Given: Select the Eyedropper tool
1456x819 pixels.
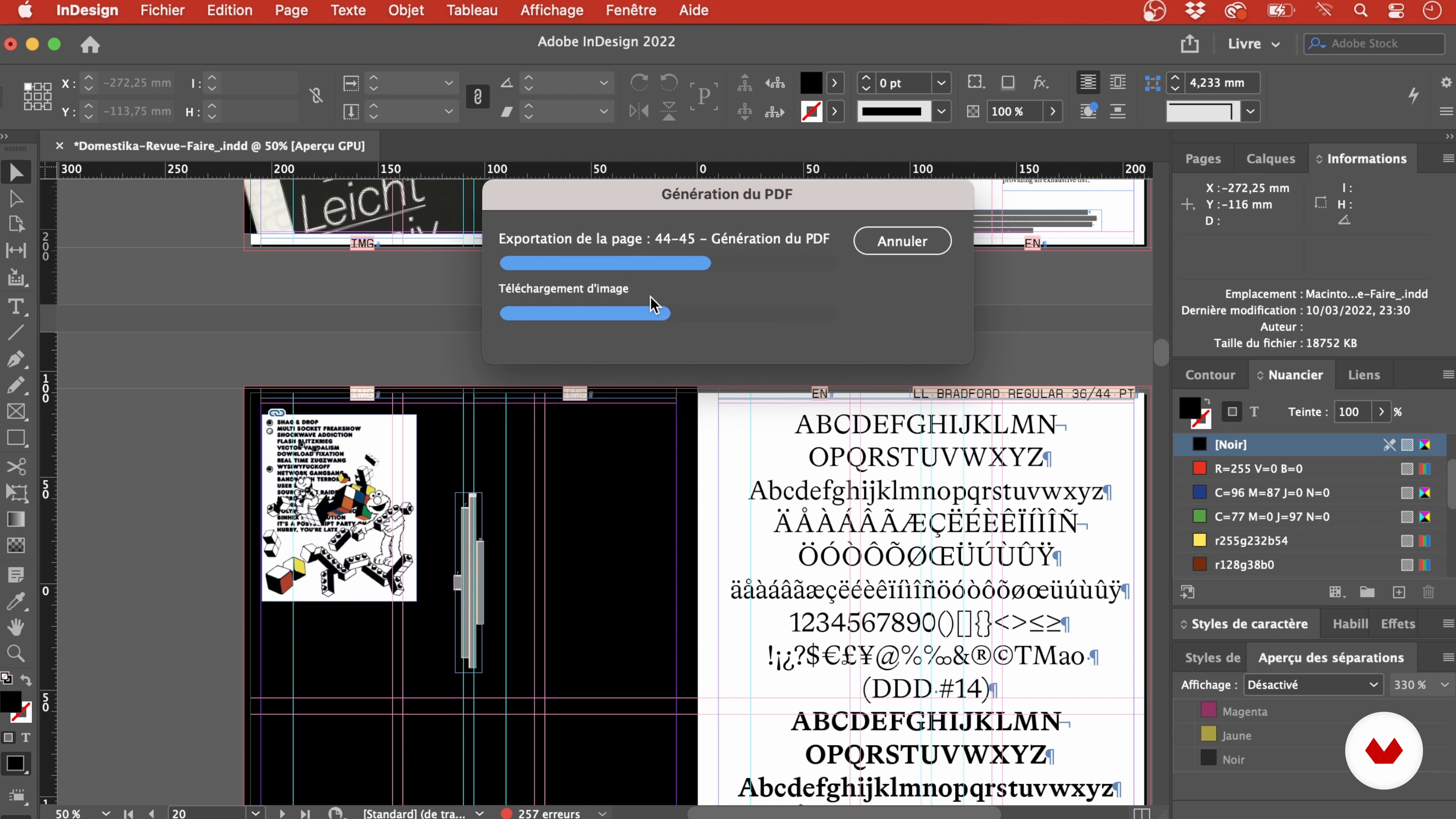Looking at the screenshot, I should (16, 601).
